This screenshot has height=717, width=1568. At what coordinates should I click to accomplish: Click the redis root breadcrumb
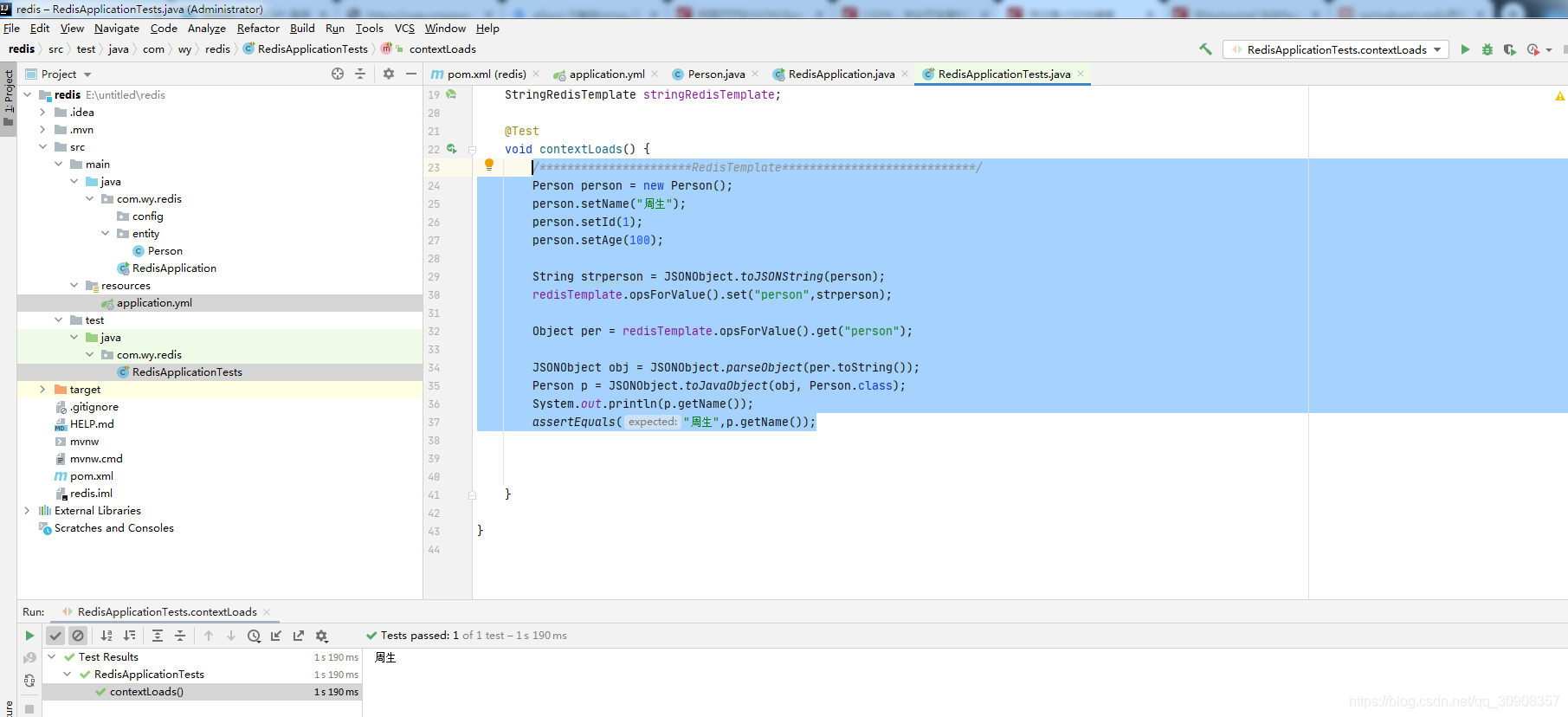coord(22,49)
